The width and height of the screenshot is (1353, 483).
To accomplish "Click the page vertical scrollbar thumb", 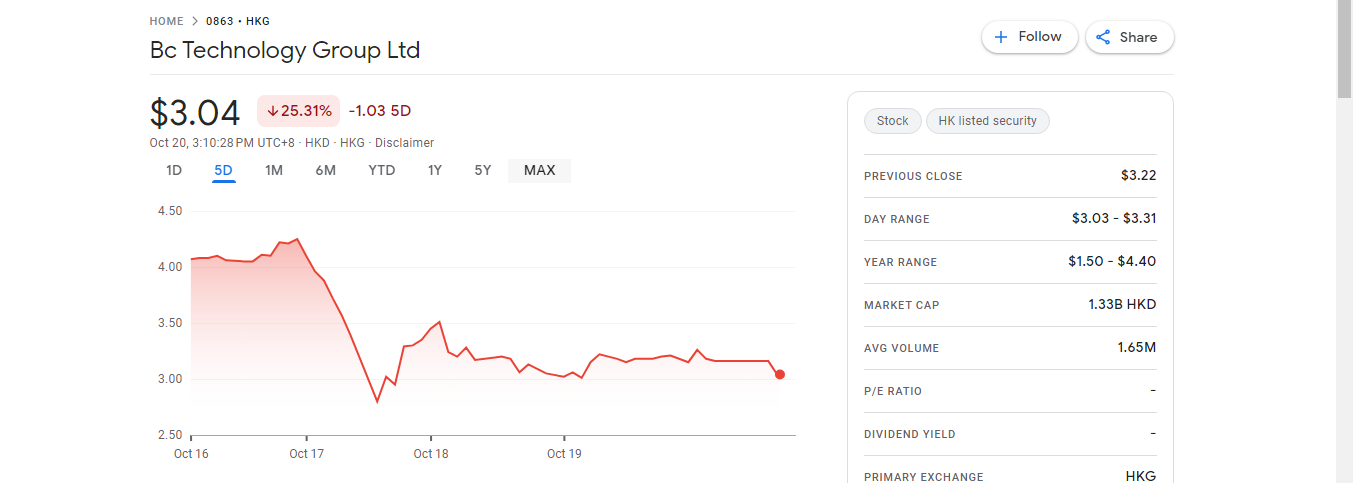I will [x=1345, y=49].
